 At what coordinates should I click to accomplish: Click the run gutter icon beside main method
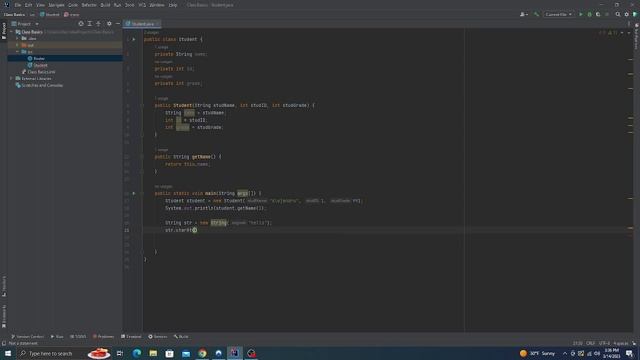pos(133,193)
